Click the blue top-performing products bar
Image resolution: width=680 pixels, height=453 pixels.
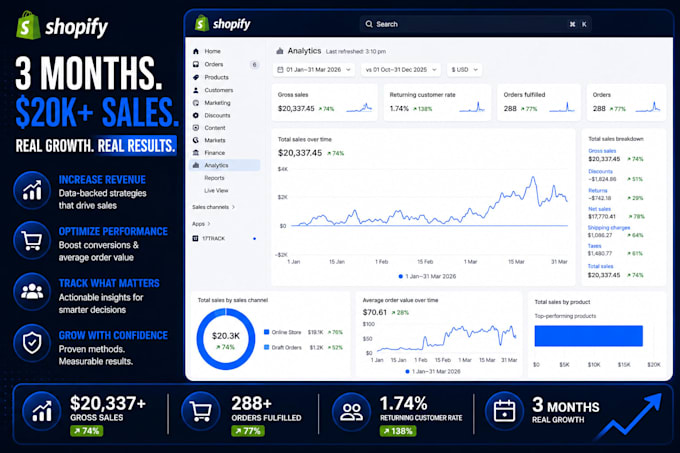tap(588, 336)
